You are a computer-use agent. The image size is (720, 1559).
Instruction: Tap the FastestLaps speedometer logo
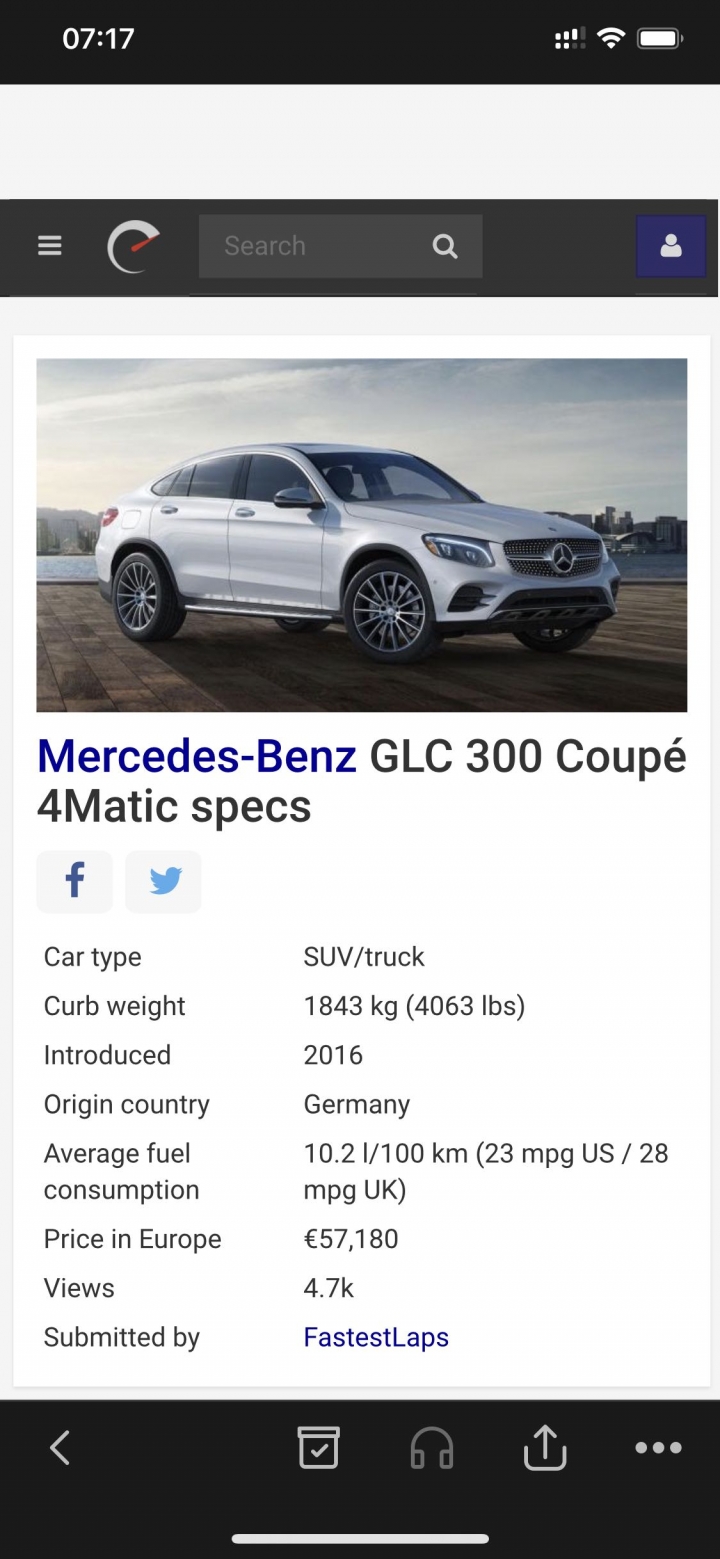(134, 246)
